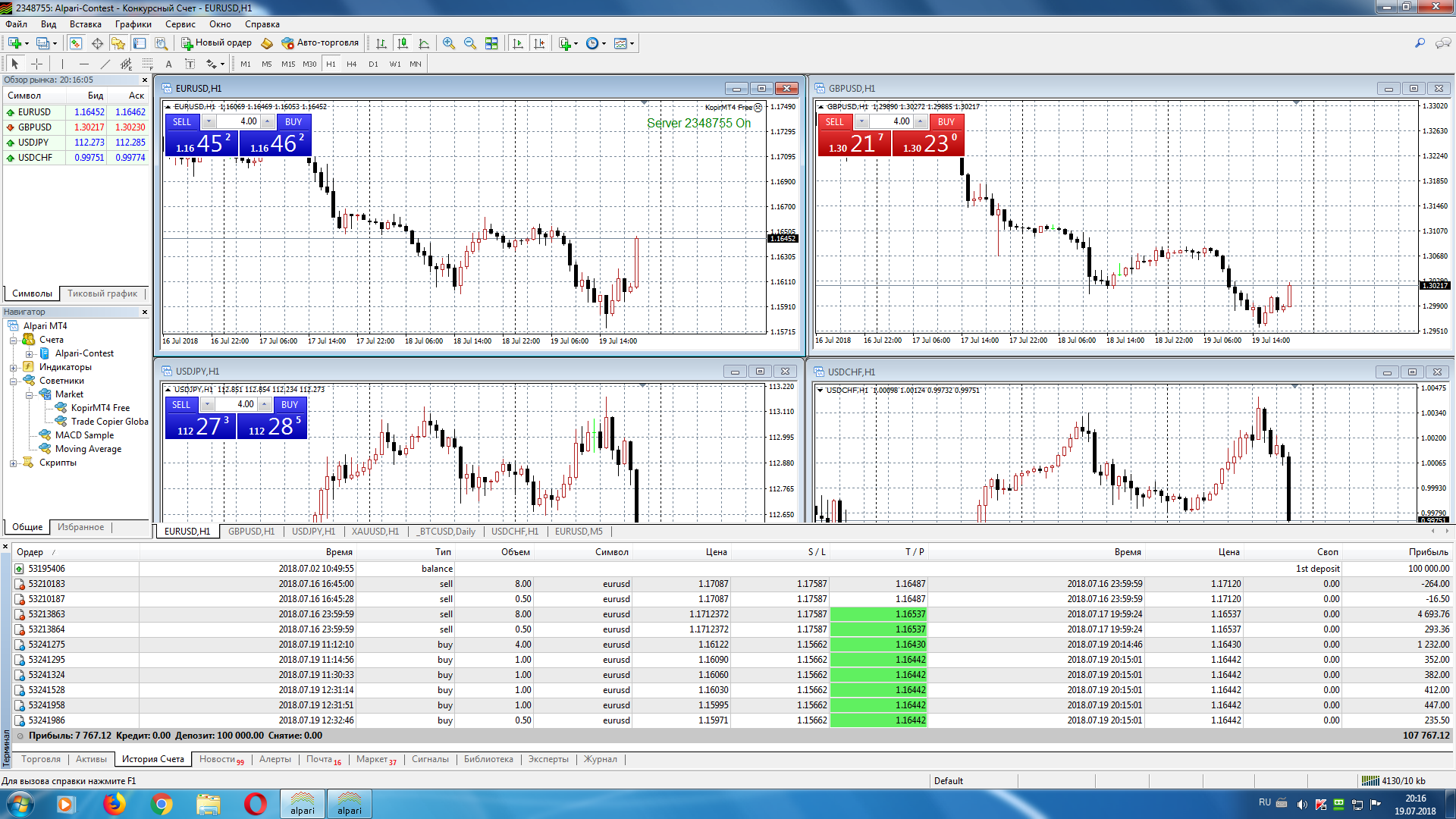Click the zoom in chart icon
The height and width of the screenshot is (819, 1456).
point(449,43)
